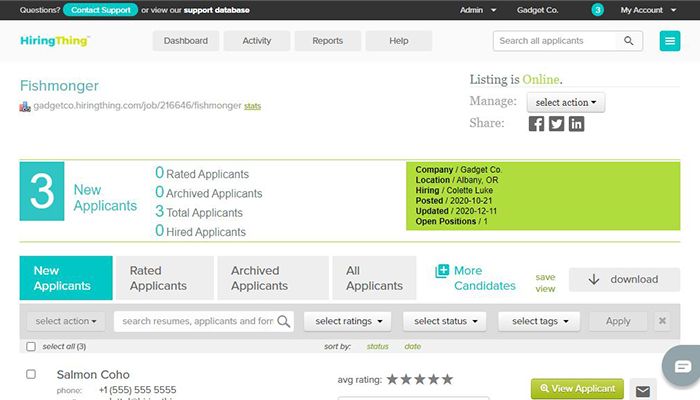Screen dimensions: 700x400
Task: Sort applicants by date
Action: click(412, 346)
